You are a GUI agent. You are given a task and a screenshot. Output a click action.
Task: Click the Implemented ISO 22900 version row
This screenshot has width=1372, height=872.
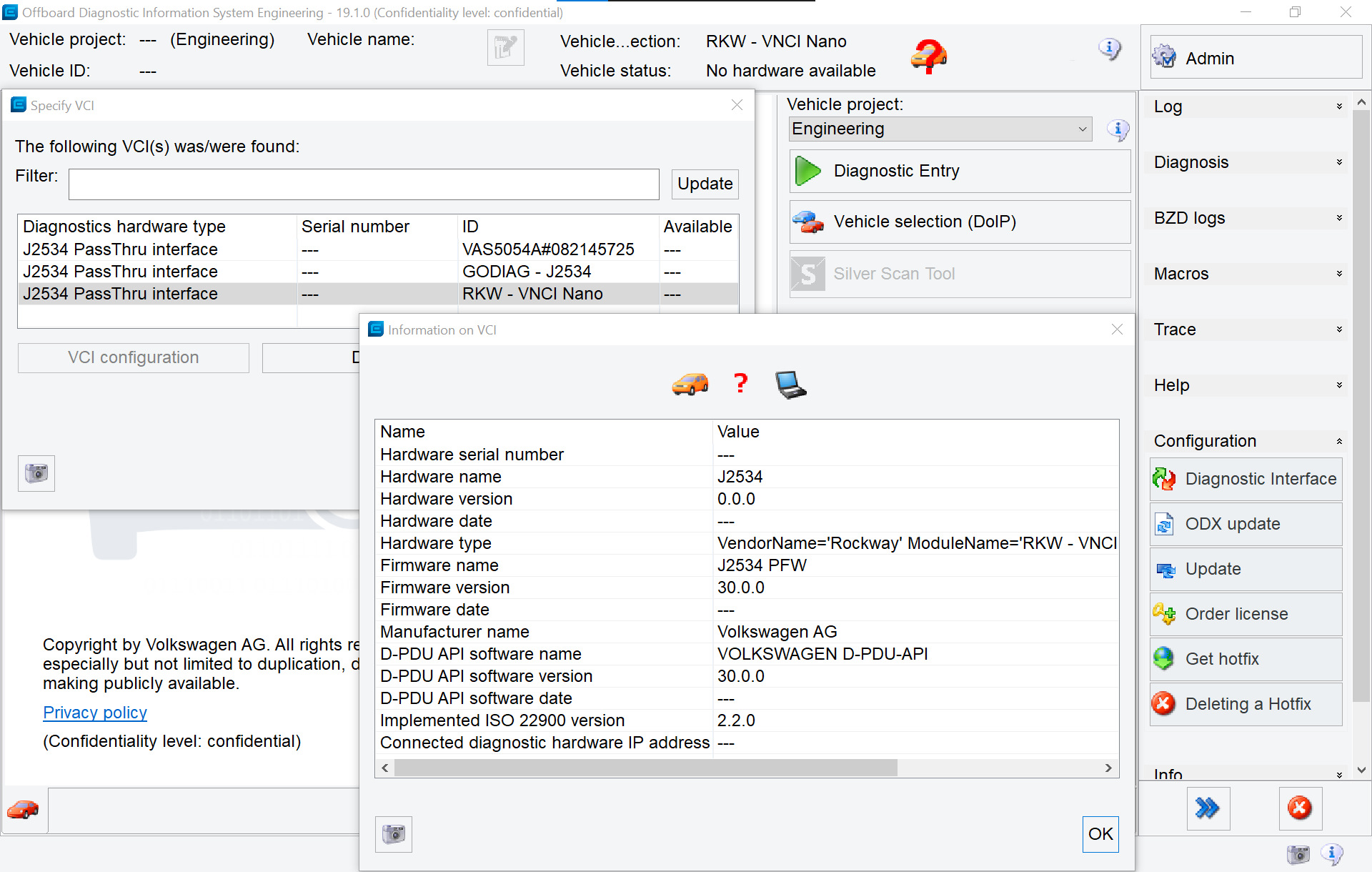point(747,720)
